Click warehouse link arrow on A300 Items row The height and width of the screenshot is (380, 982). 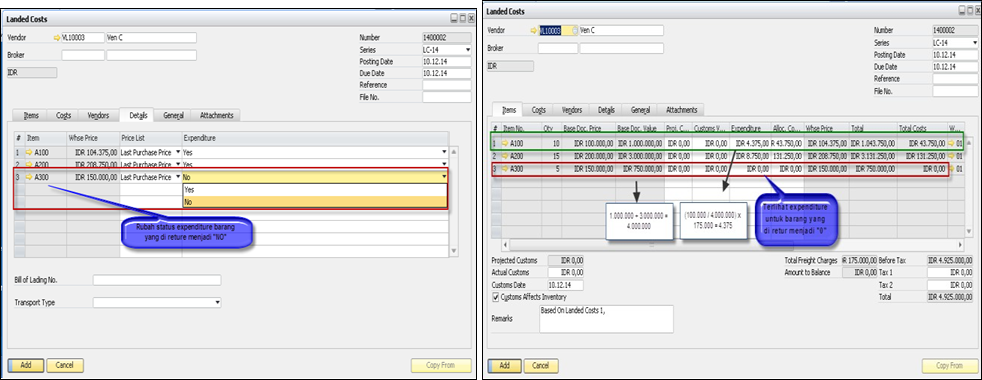point(952,168)
